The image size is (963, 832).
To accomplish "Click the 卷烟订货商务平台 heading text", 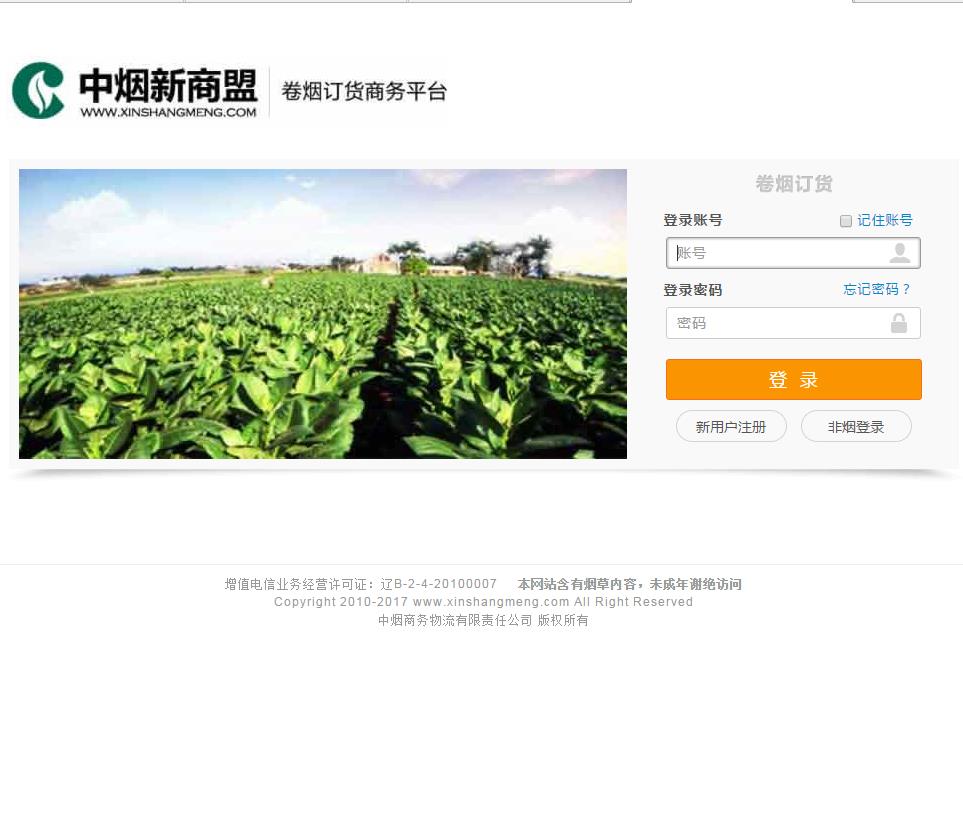I will point(364,91).
